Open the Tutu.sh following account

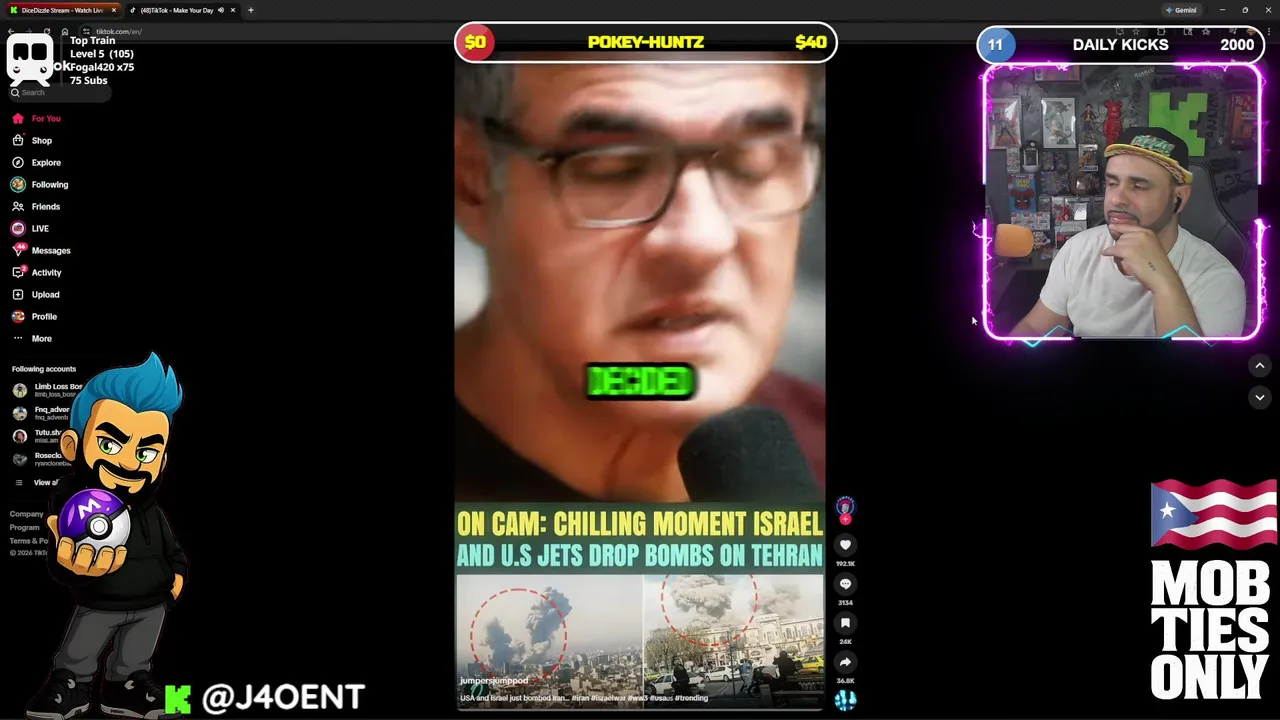pos(38,435)
